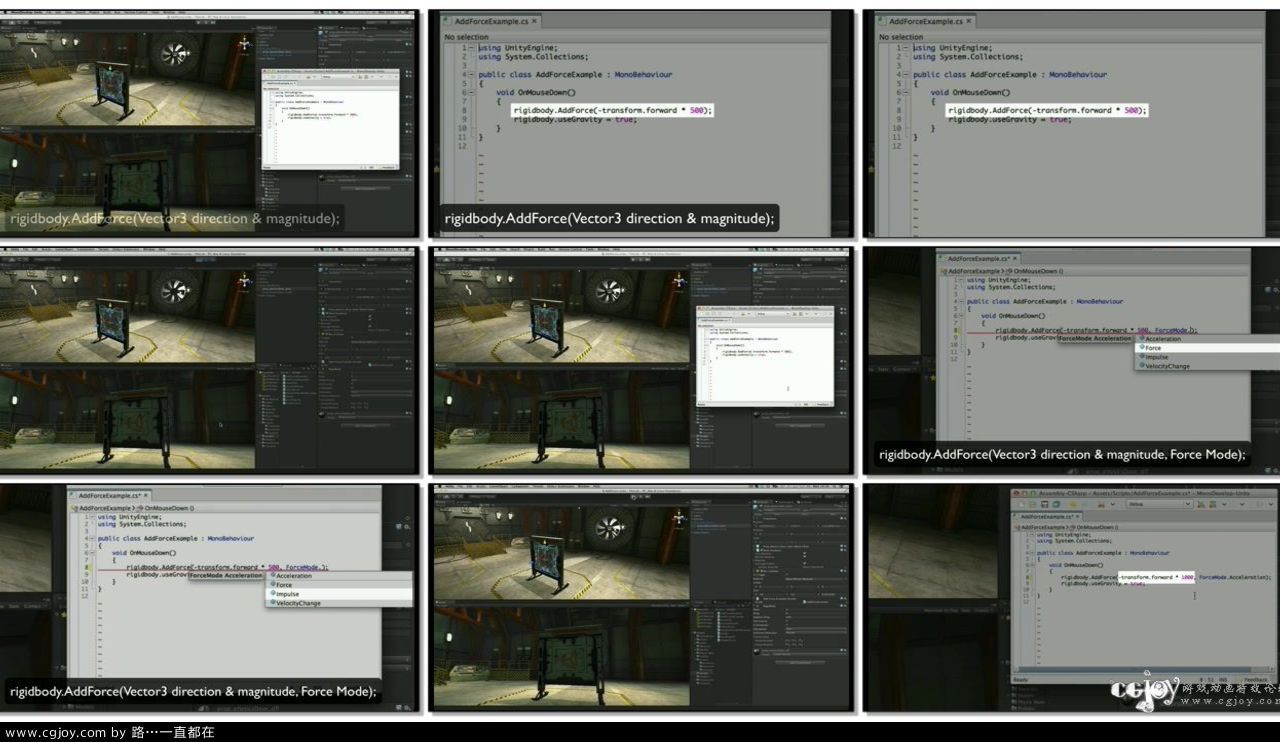Screen dimensions: 1280x742
Task: Click the 1000 value in AddForce call
Action: pyautogui.click(x=1187, y=577)
